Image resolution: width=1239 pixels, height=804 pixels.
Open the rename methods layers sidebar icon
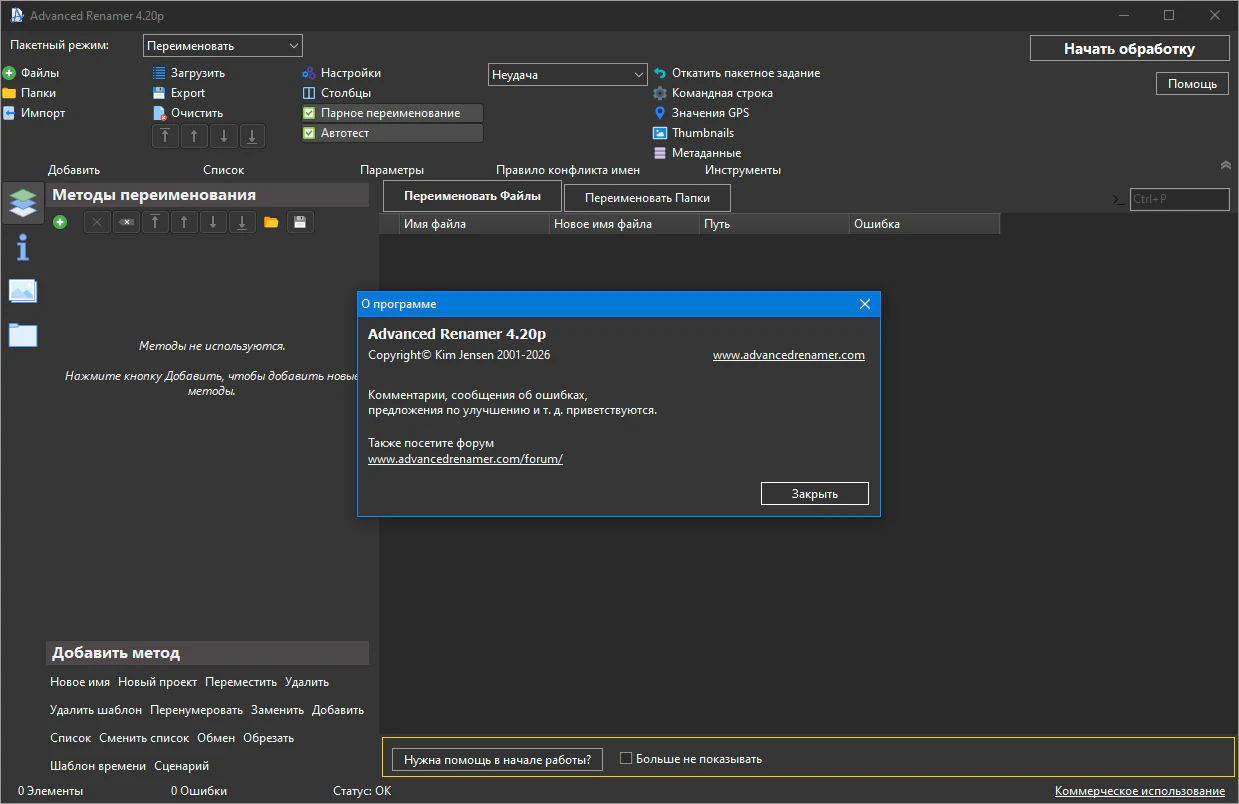(23, 203)
